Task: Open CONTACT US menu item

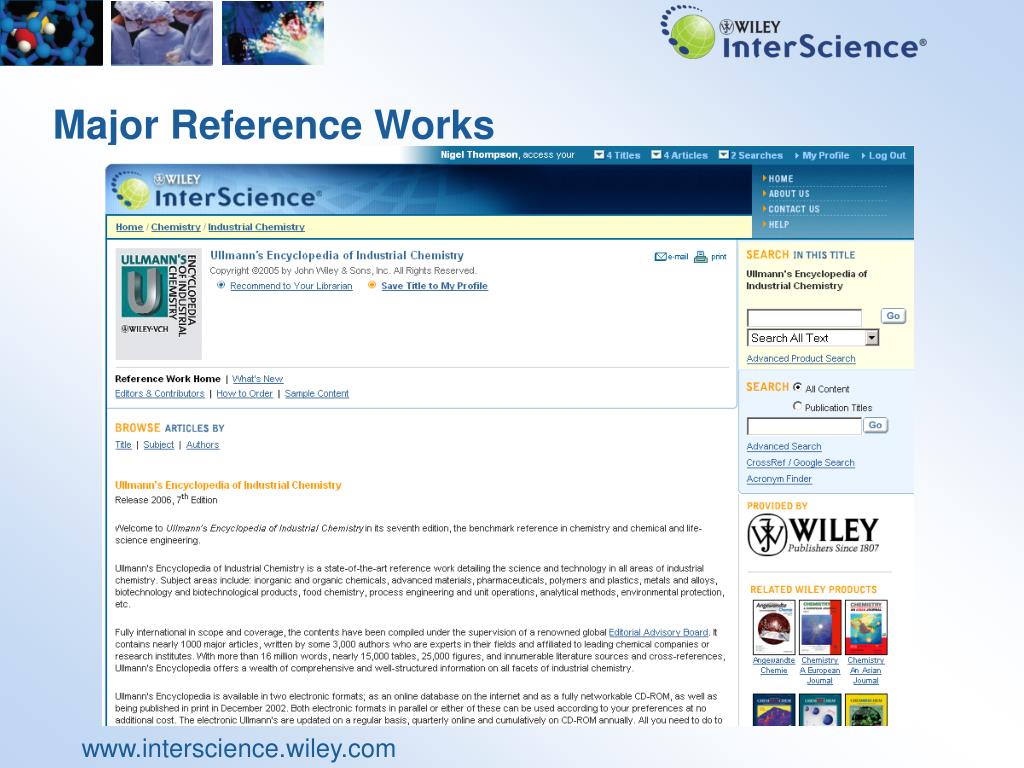Action: 793,209
